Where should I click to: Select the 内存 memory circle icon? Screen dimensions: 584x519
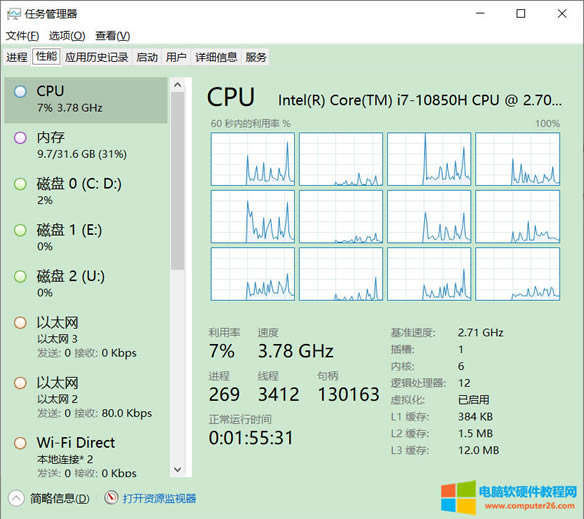point(20,138)
